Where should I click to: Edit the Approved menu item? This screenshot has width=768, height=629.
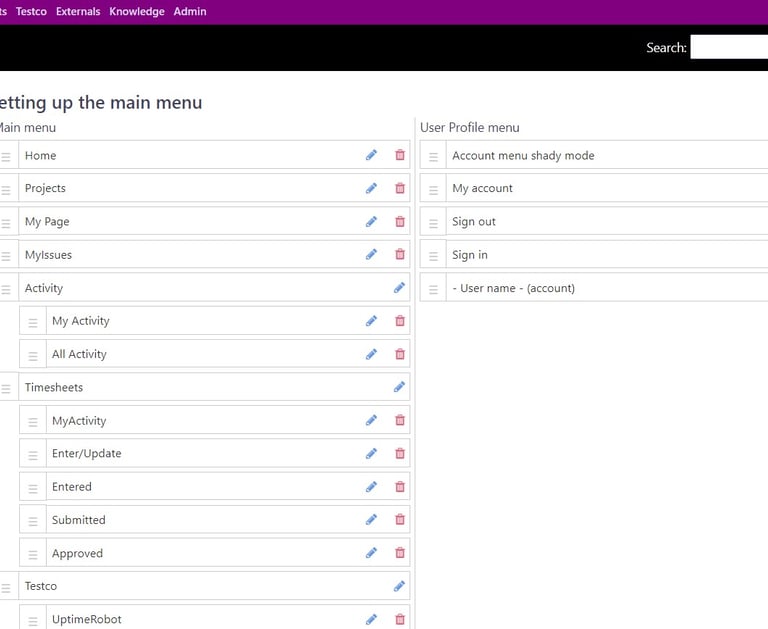point(371,553)
